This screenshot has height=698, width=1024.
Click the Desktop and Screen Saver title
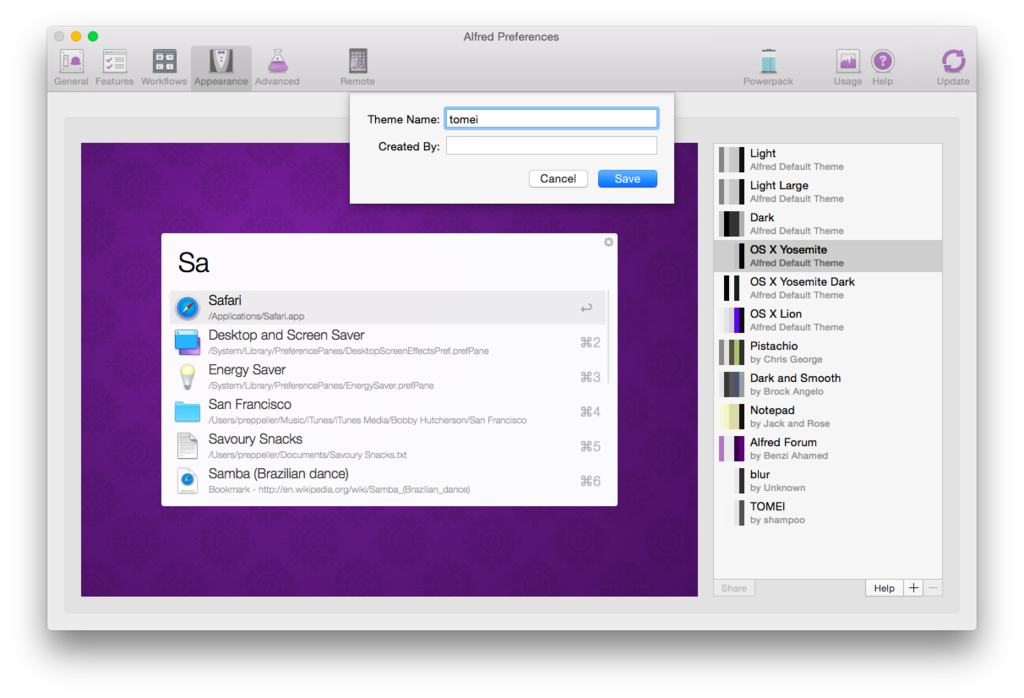[286, 335]
